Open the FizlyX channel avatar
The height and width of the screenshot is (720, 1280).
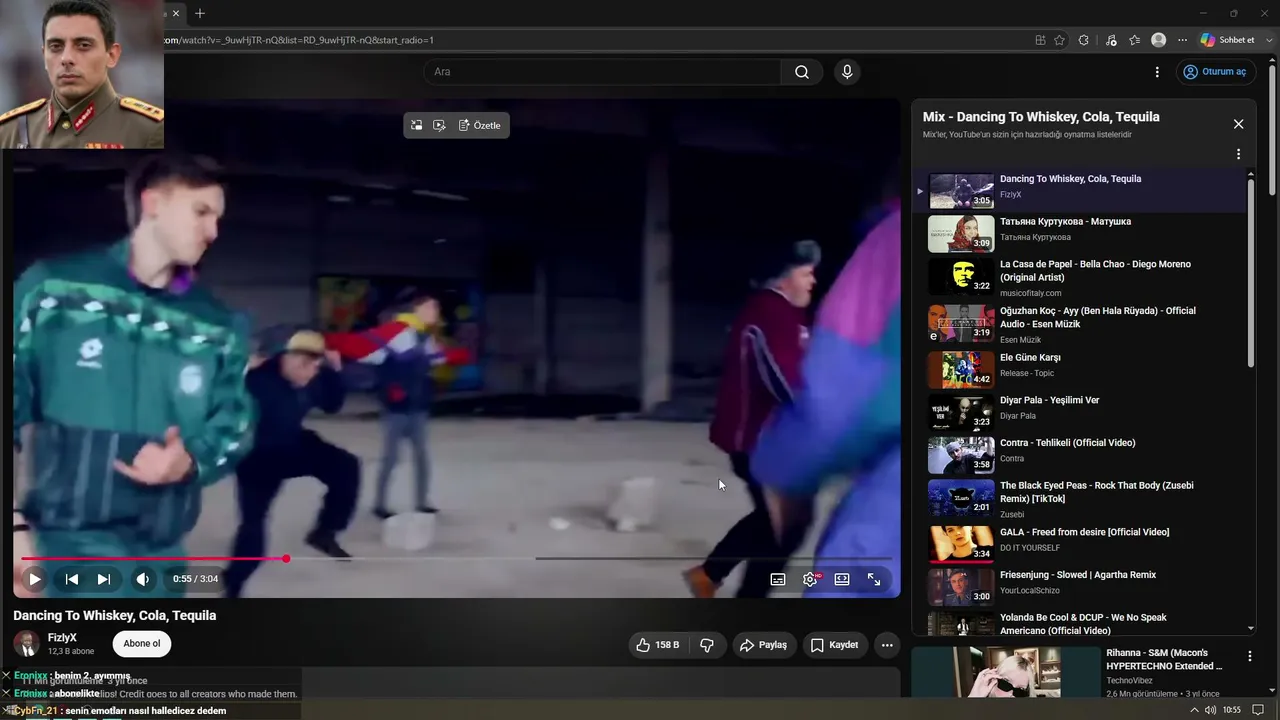point(27,644)
